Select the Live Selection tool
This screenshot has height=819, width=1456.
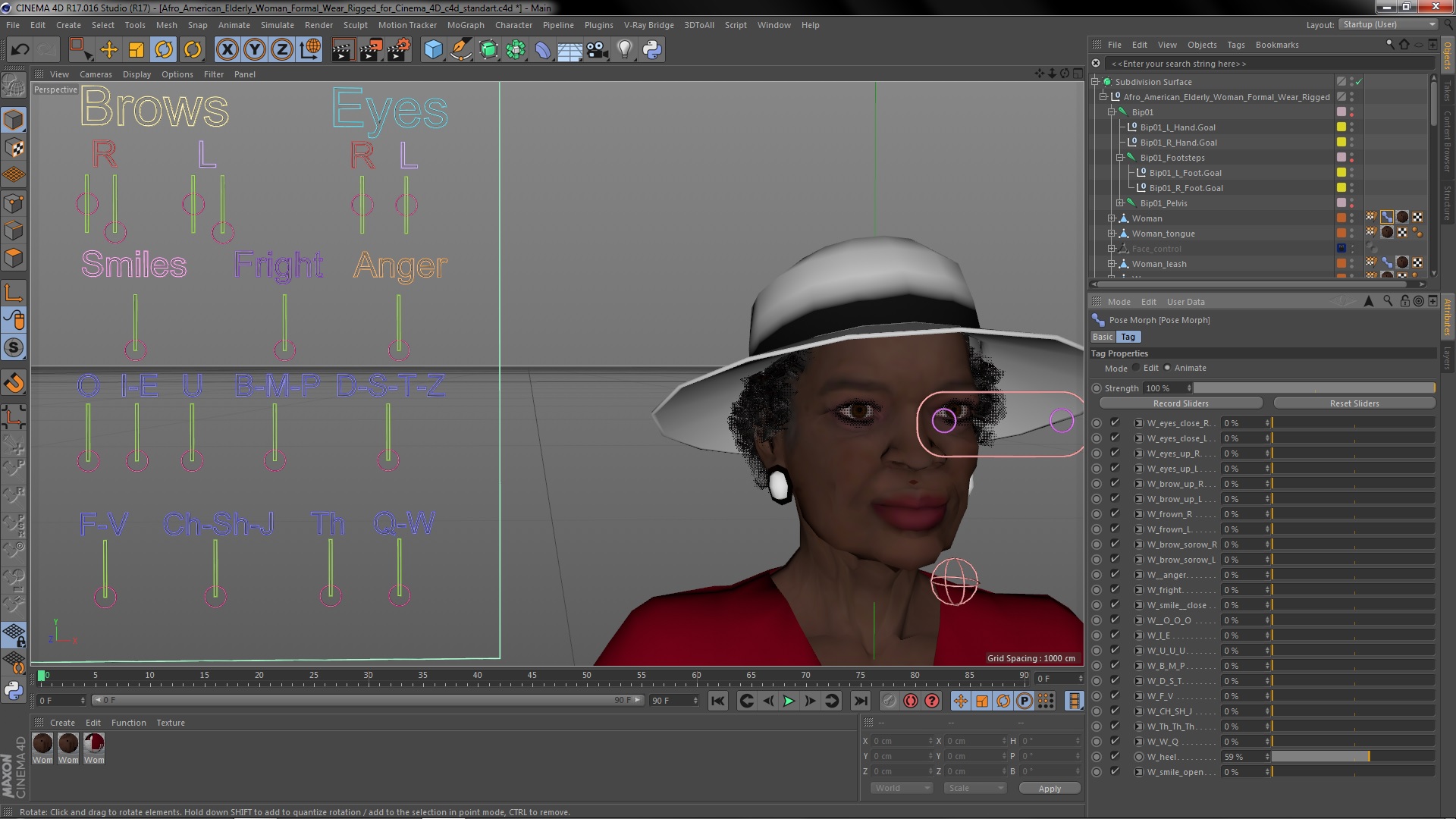(x=80, y=50)
